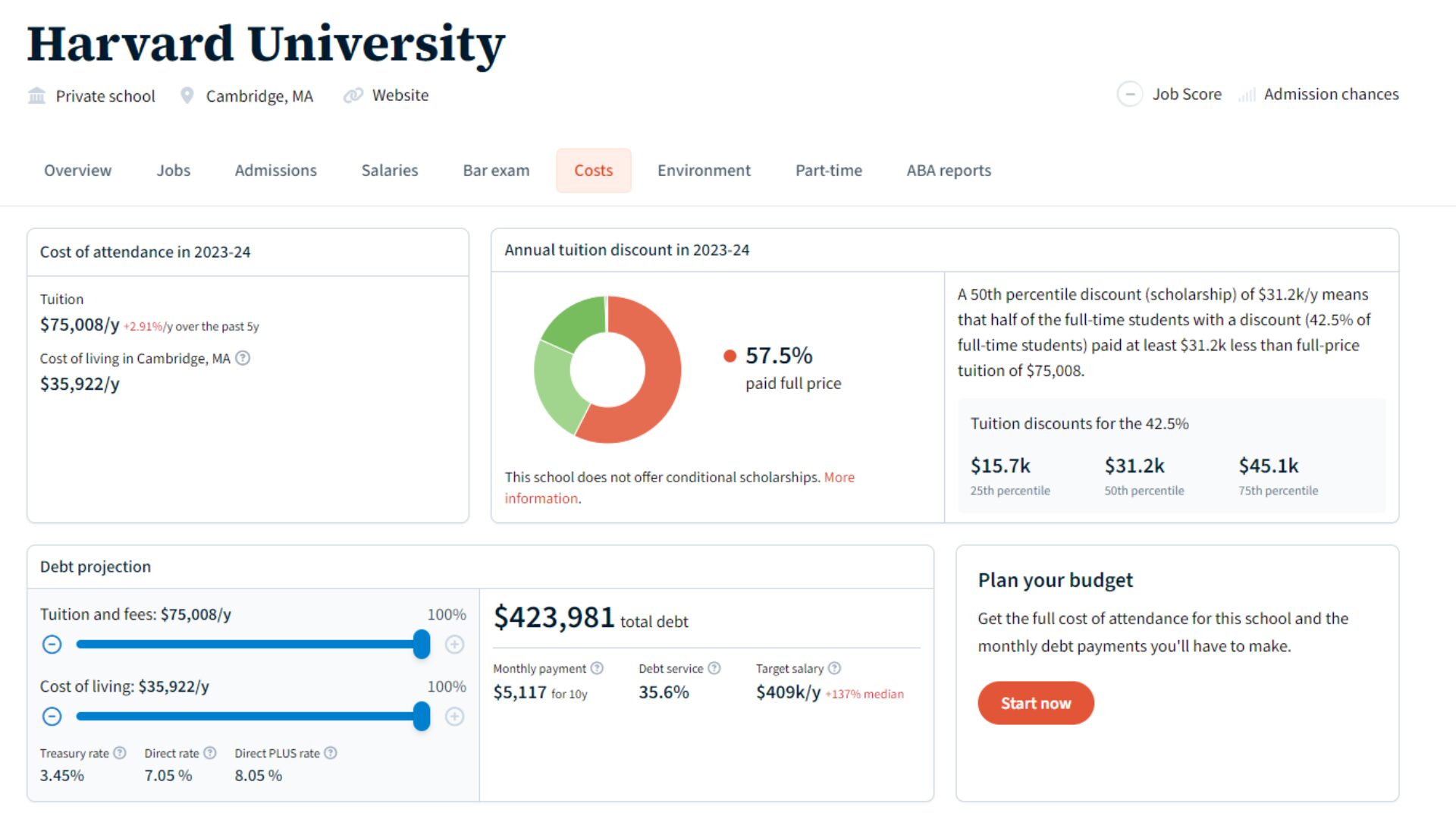Click the Website link

[400, 95]
